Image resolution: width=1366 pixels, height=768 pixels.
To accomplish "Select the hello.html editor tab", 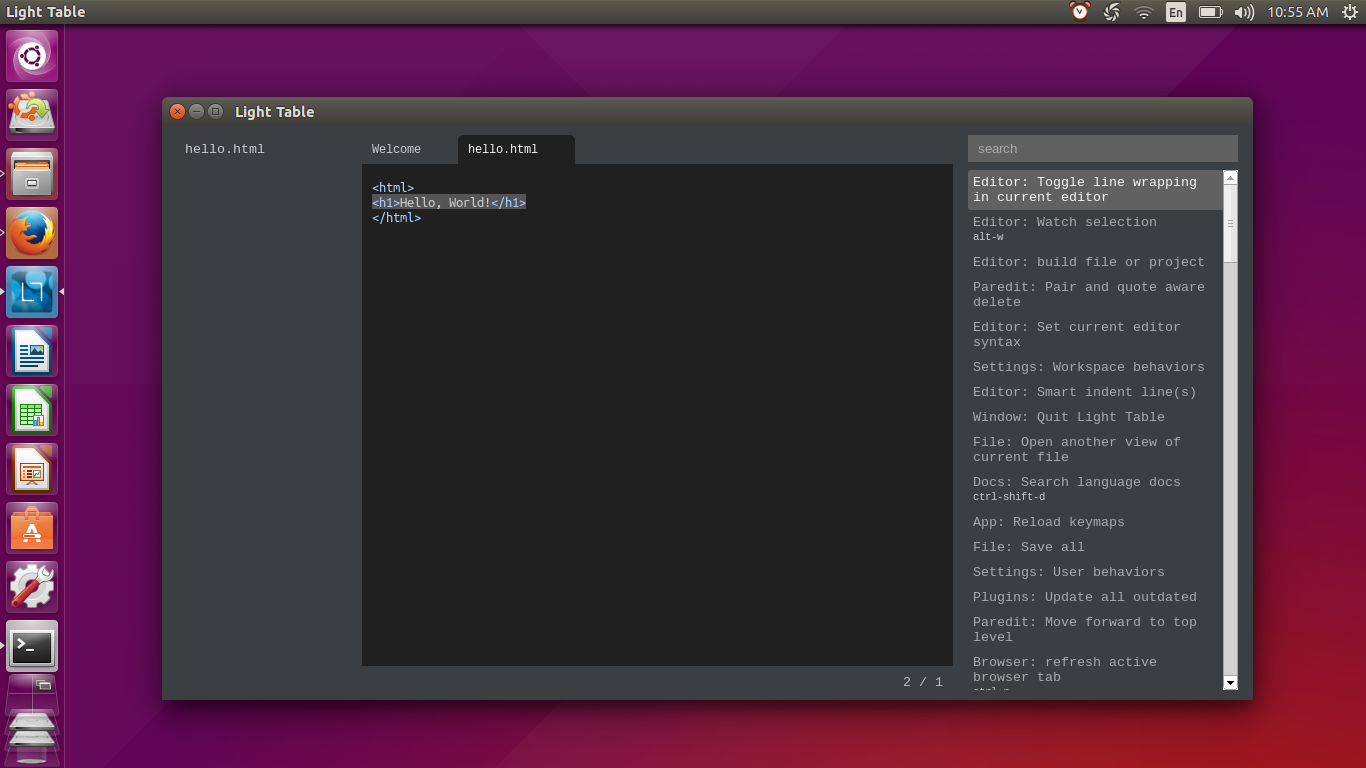I will point(516,150).
